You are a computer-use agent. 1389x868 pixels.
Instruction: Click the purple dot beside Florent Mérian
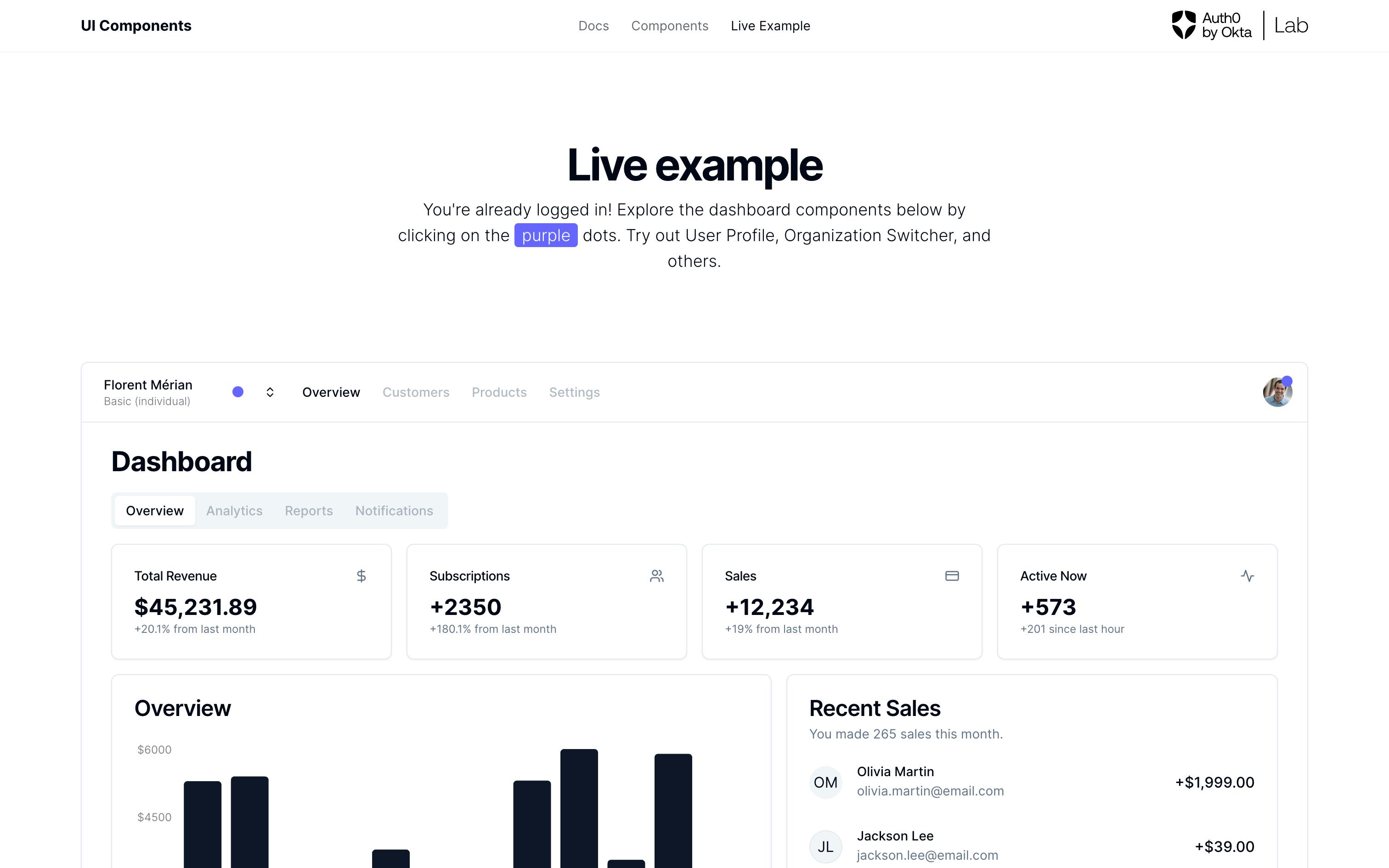click(x=237, y=392)
